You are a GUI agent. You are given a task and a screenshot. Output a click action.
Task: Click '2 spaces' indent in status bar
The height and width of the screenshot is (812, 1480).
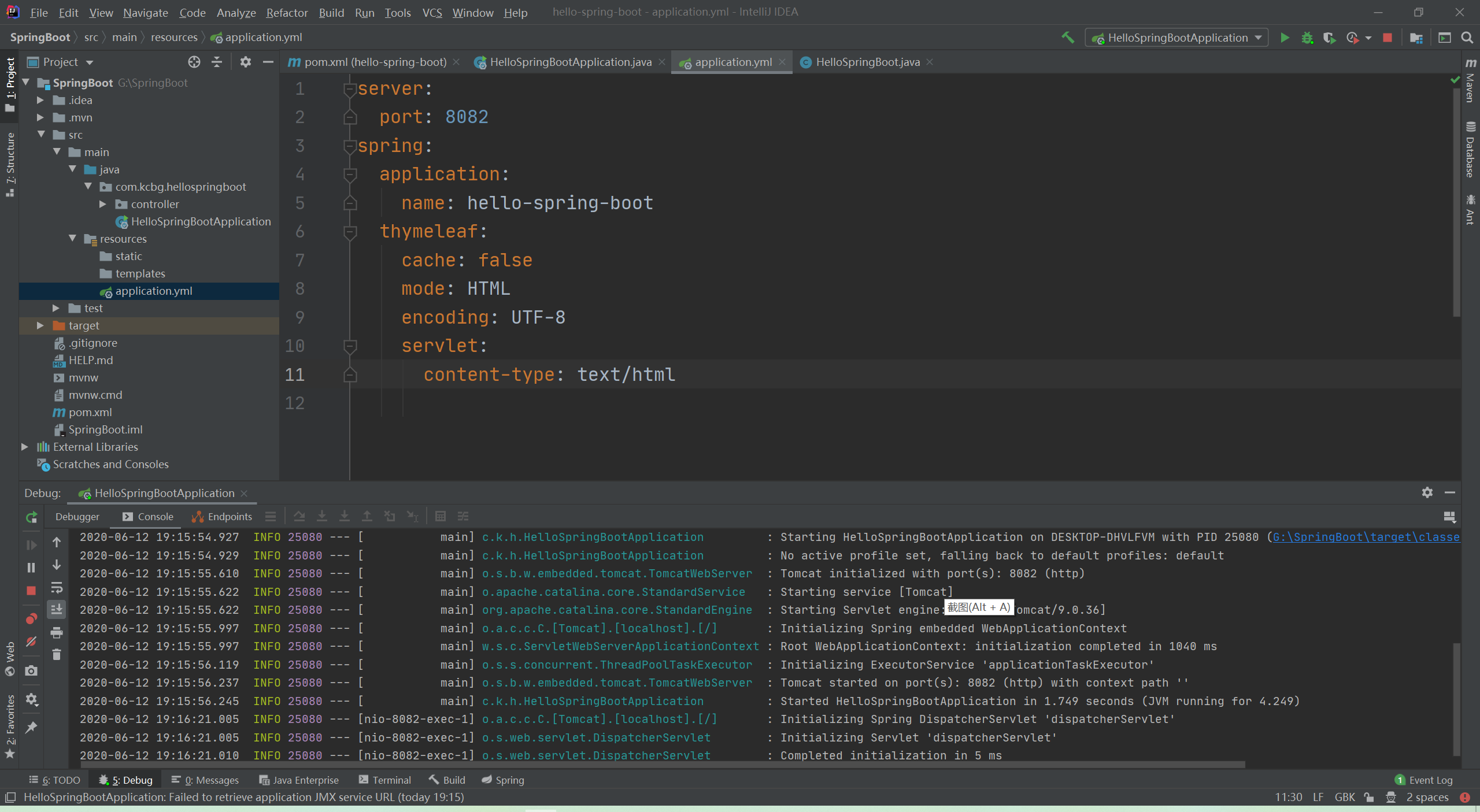(1427, 798)
